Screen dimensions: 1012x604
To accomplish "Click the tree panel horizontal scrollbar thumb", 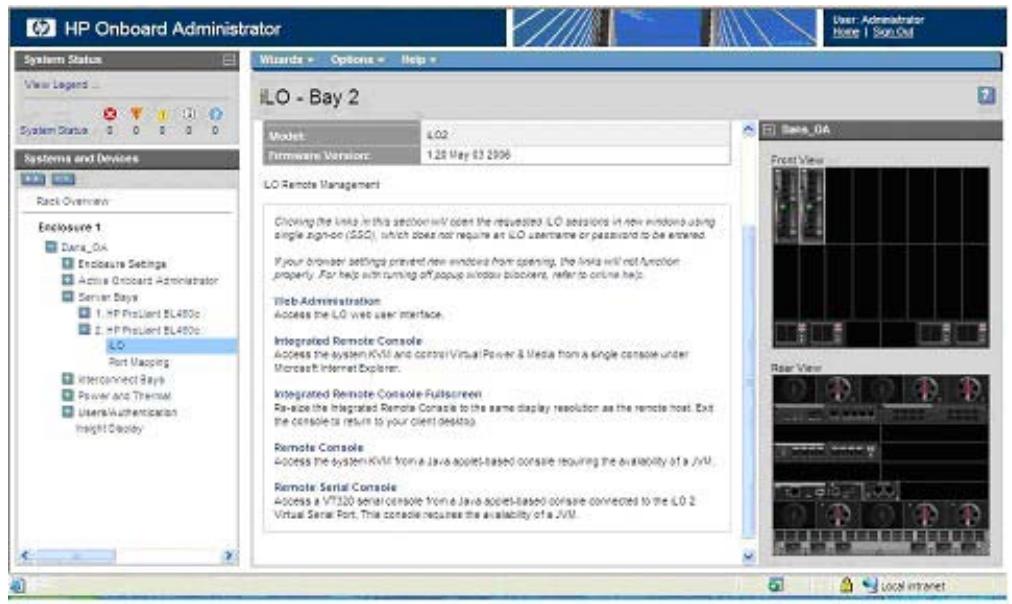I will point(76,556).
